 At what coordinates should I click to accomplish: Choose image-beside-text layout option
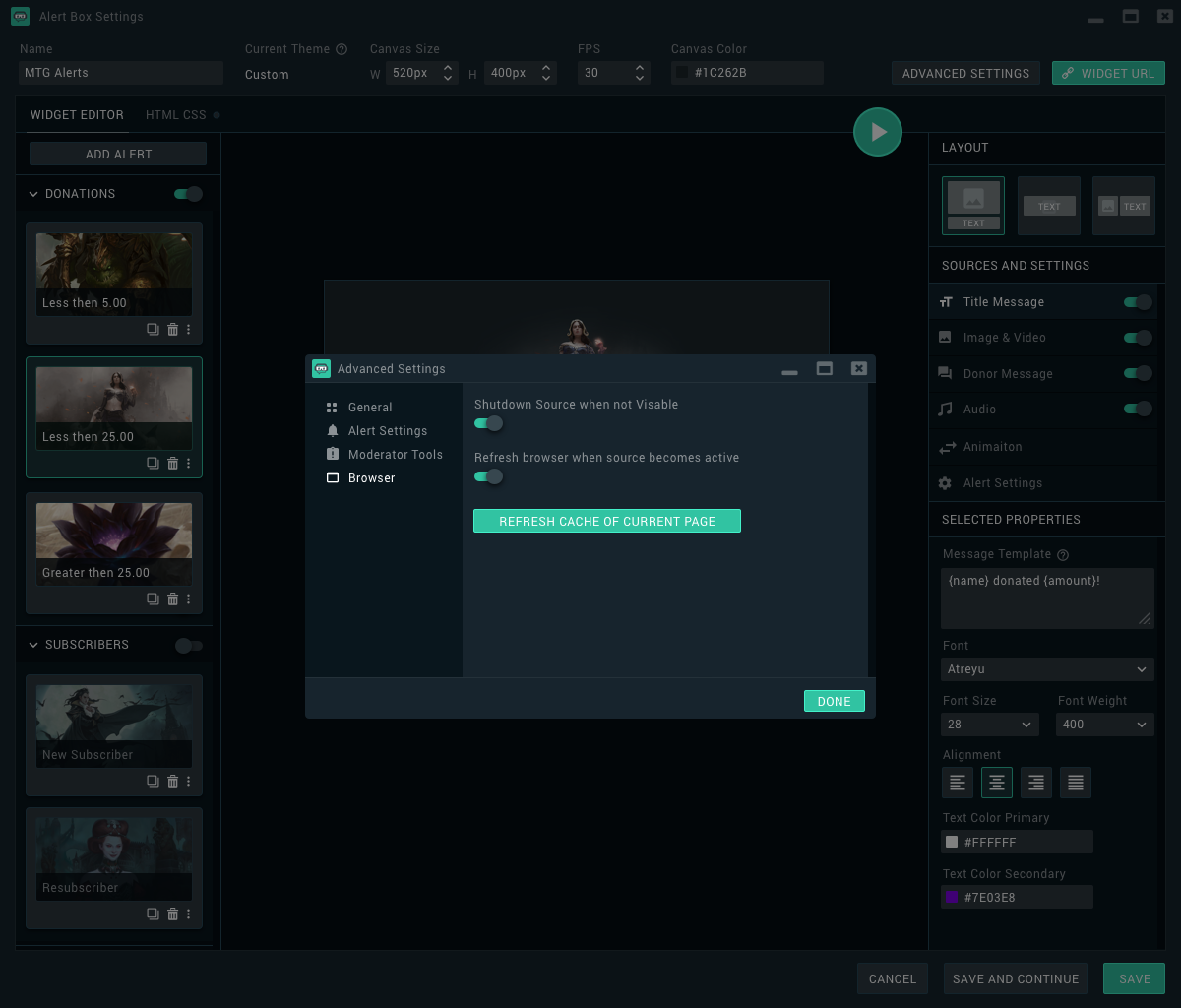point(1124,206)
